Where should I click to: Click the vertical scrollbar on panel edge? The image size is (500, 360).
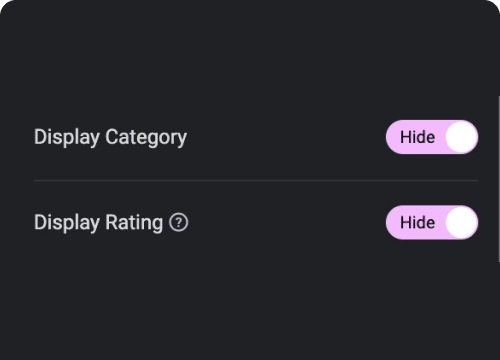point(499,179)
